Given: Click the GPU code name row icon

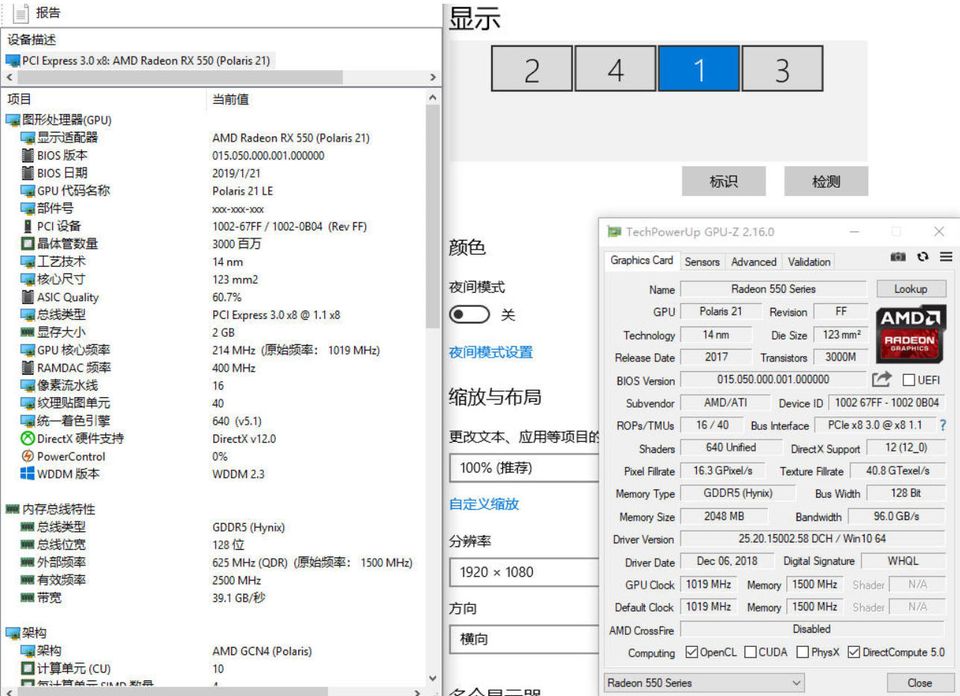Looking at the screenshot, I should click(x=28, y=190).
